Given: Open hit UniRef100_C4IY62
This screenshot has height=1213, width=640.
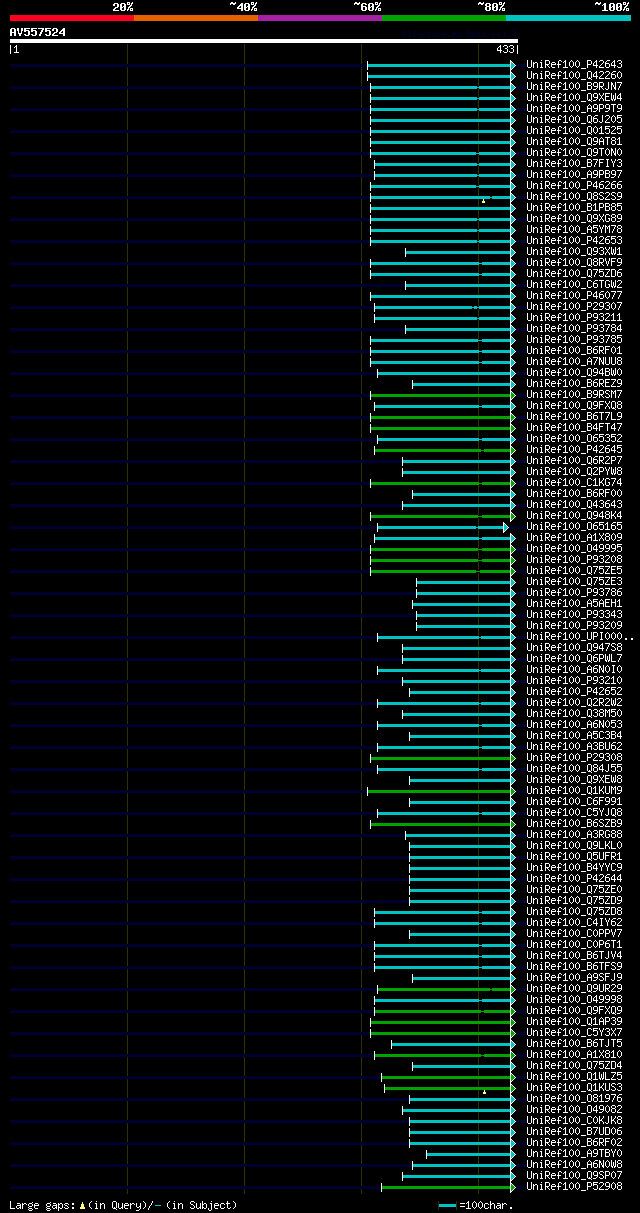Looking at the screenshot, I should (x=574, y=922).
